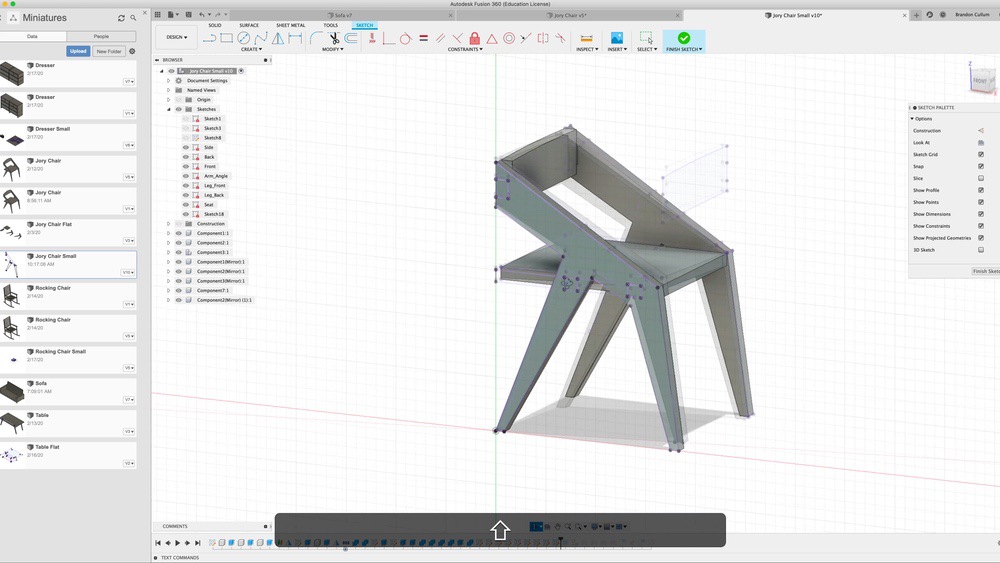Viewport: 1000px width, 563px height.
Task: Apply the Fix/Unfix lock constraint
Action: point(475,38)
